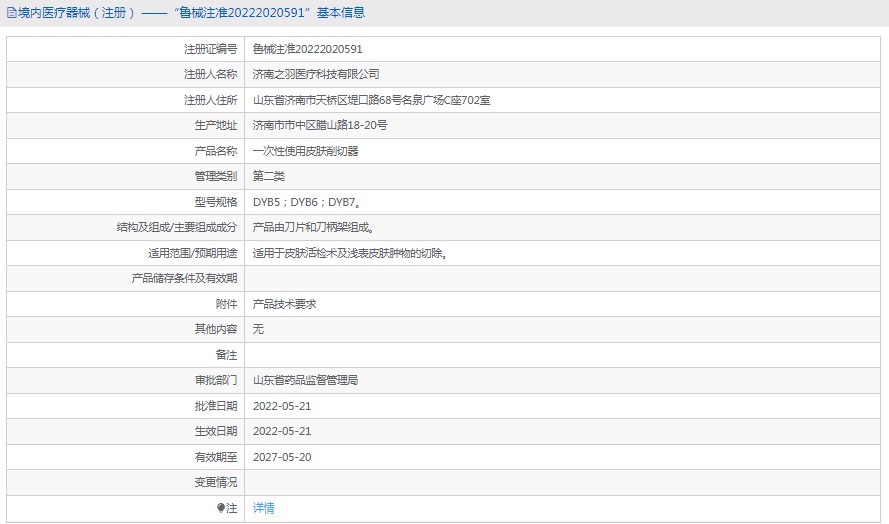Click the 生产地址 label

pyautogui.click(x=215, y=125)
